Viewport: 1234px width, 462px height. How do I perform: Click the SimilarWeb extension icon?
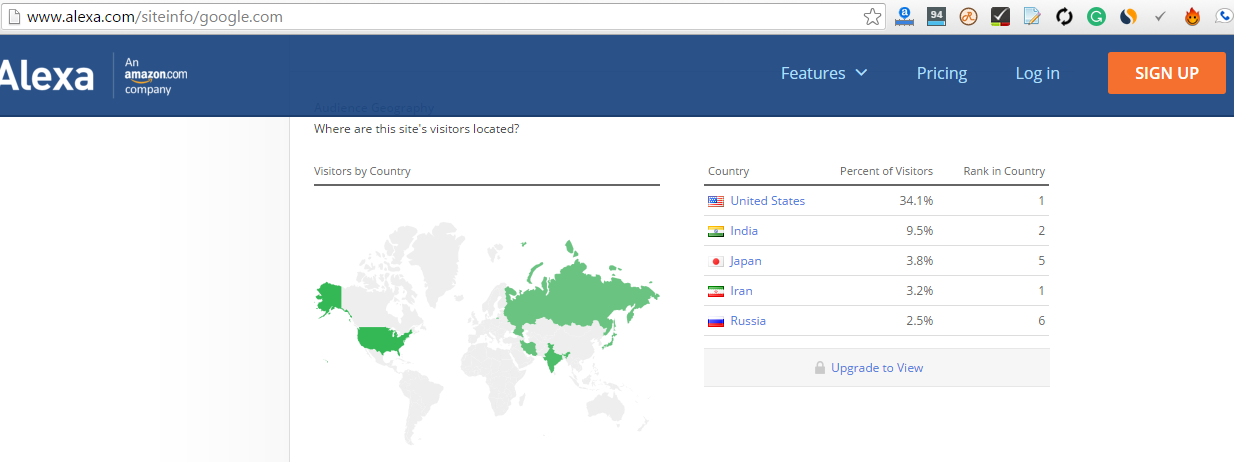tap(1128, 16)
